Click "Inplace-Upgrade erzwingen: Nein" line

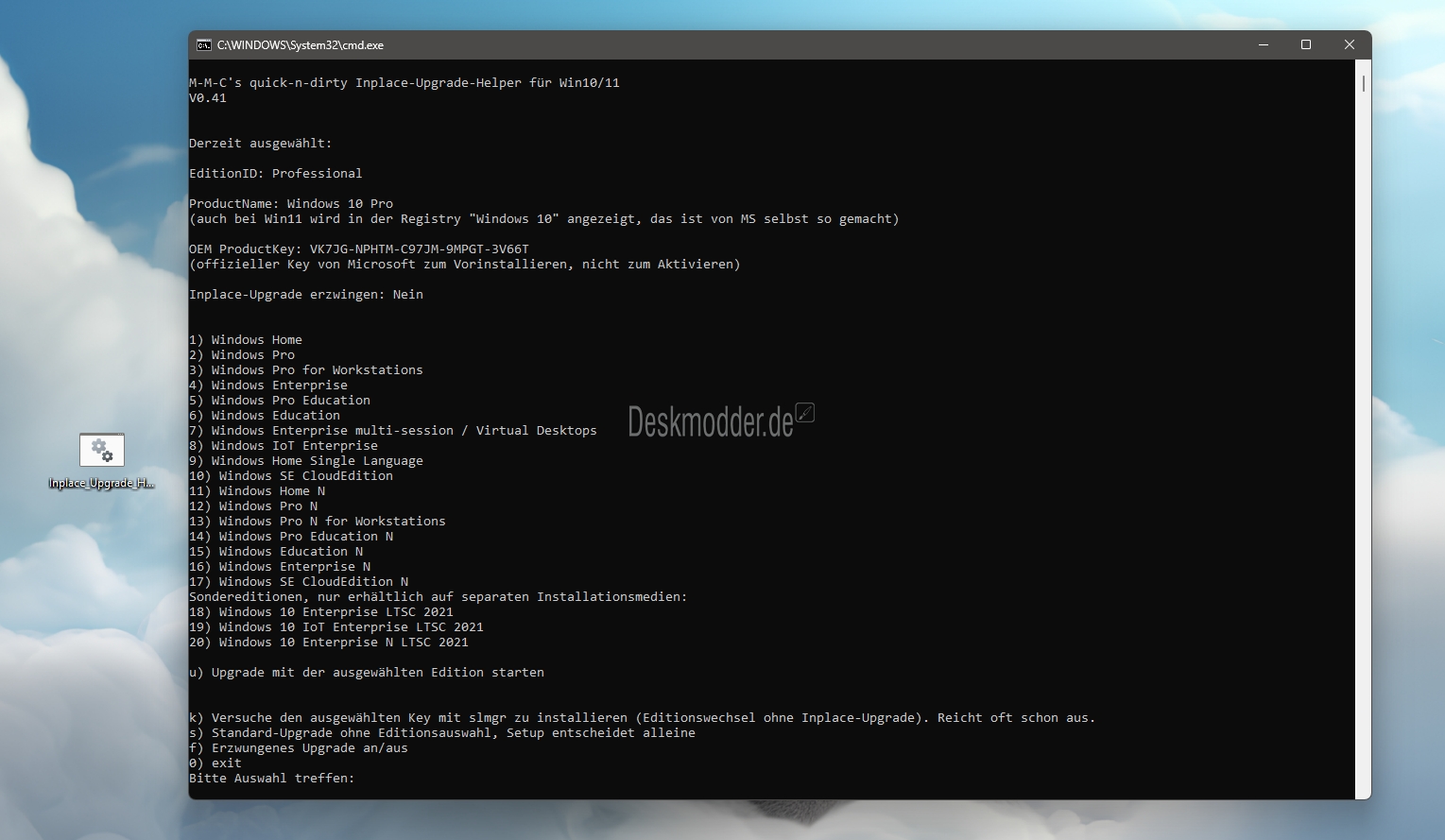pos(306,295)
